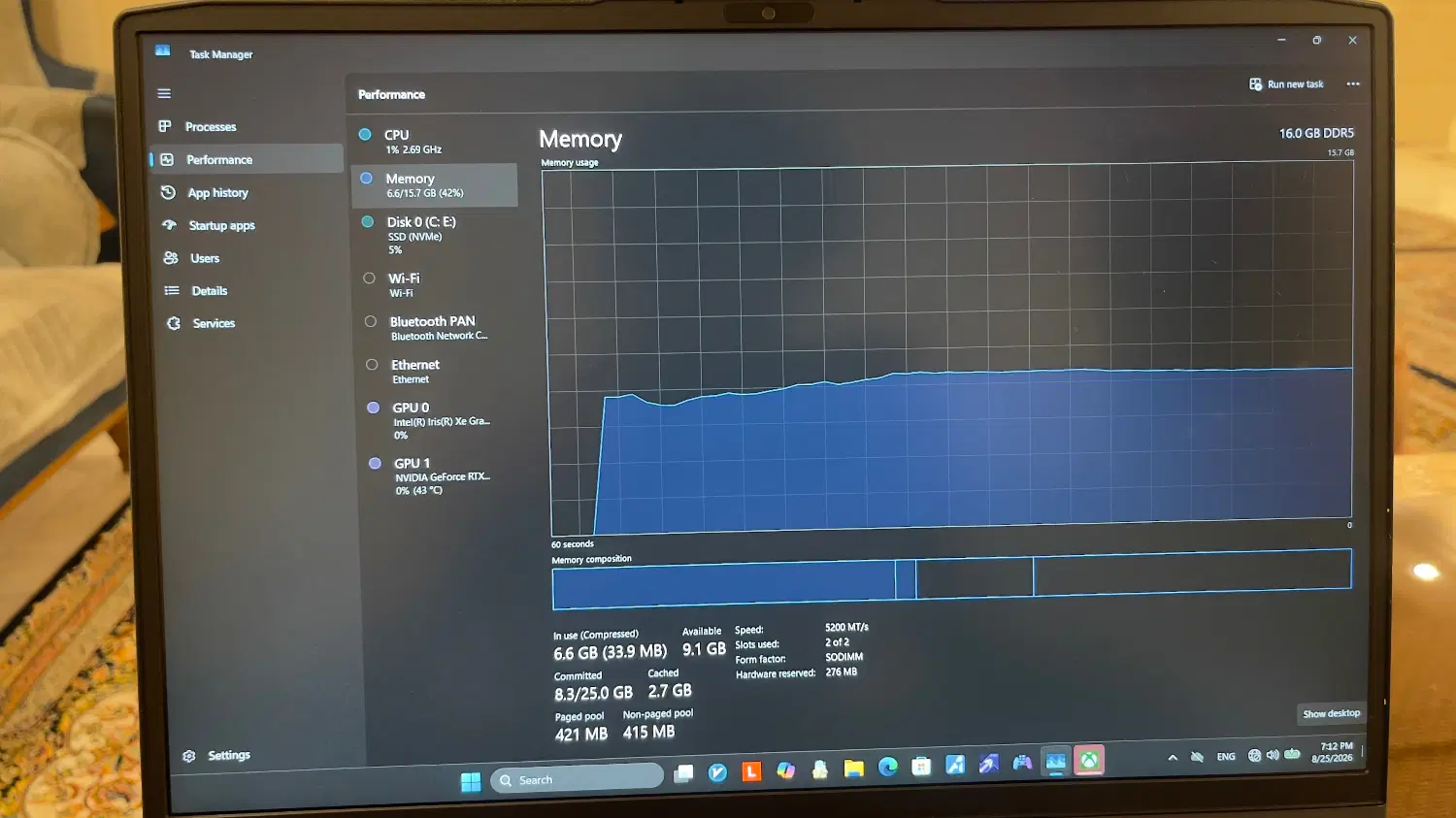Viewport: 1456px width, 818px height.
Task: Minimize the Task Manager window
Action: tap(1281, 40)
